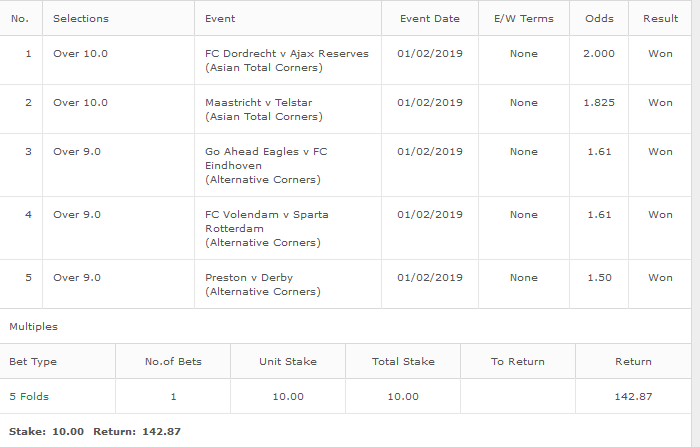700x447 pixels.
Task: Select the E/W Terms column header
Action: [524, 19]
